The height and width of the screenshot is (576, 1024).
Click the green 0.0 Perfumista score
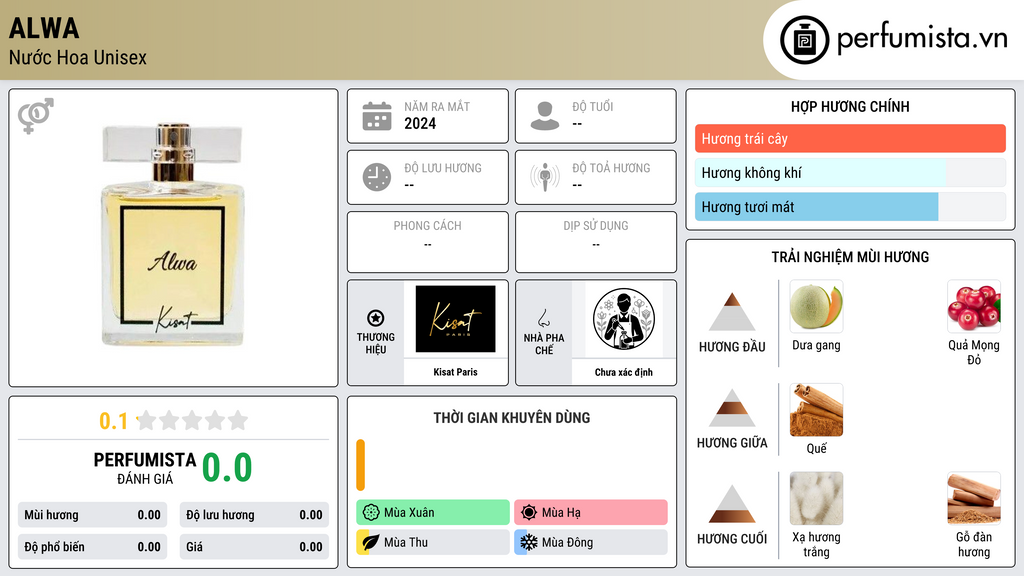coord(227,468)
